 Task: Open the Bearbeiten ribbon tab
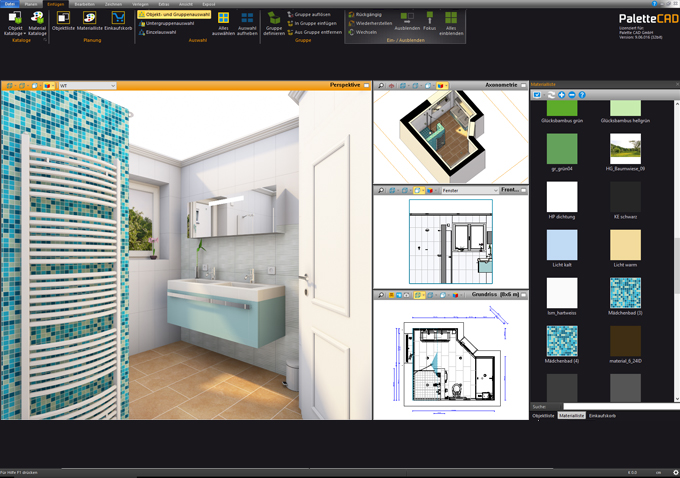[x=85, y=4]
